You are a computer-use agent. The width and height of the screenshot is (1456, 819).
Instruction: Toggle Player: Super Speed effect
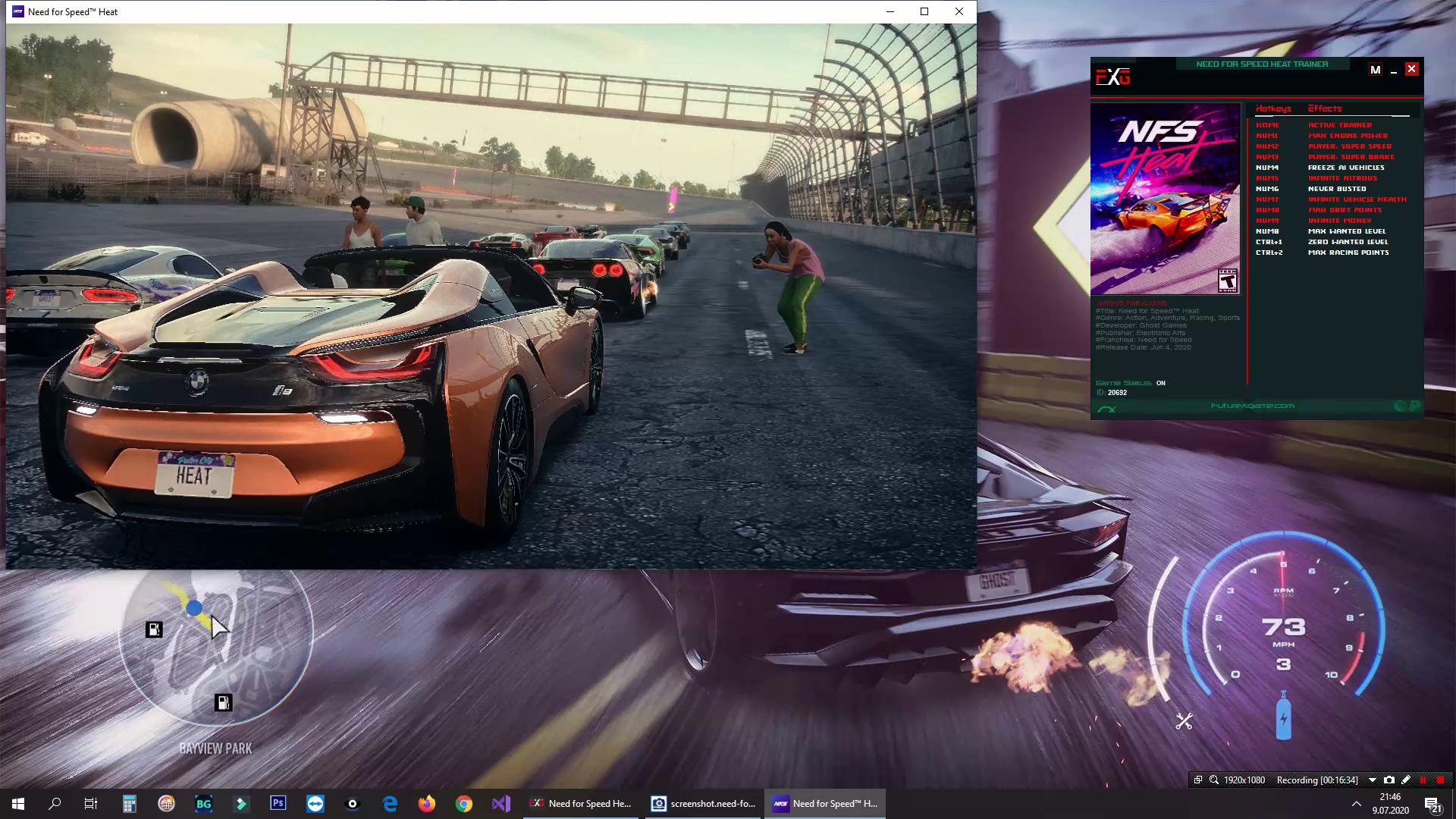(1349, 146)
